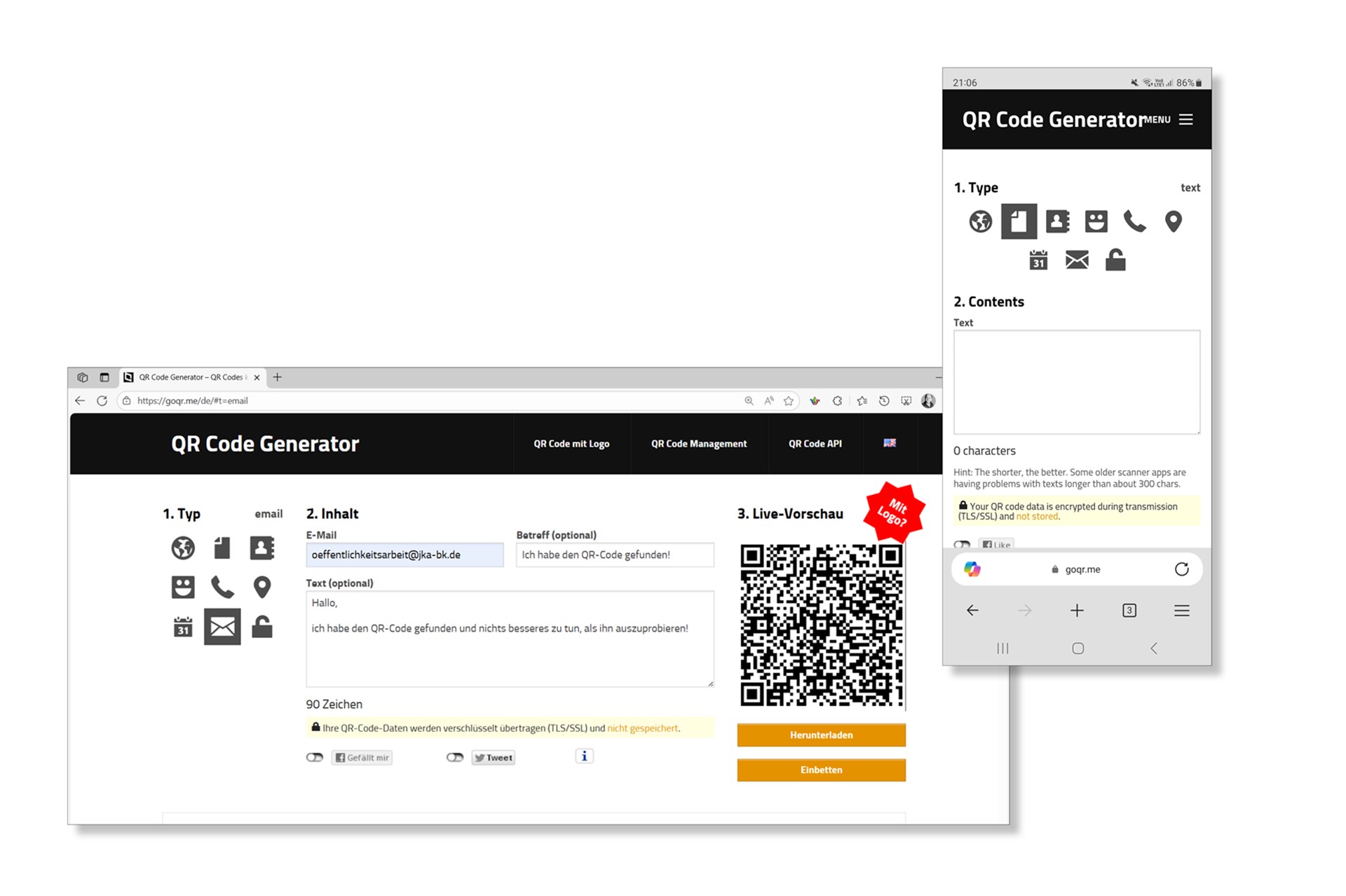Image resolution: width=1346 pixels, height=896 pixels.
Task: Enable the Tweet button toggle
Action: (455, 757)
